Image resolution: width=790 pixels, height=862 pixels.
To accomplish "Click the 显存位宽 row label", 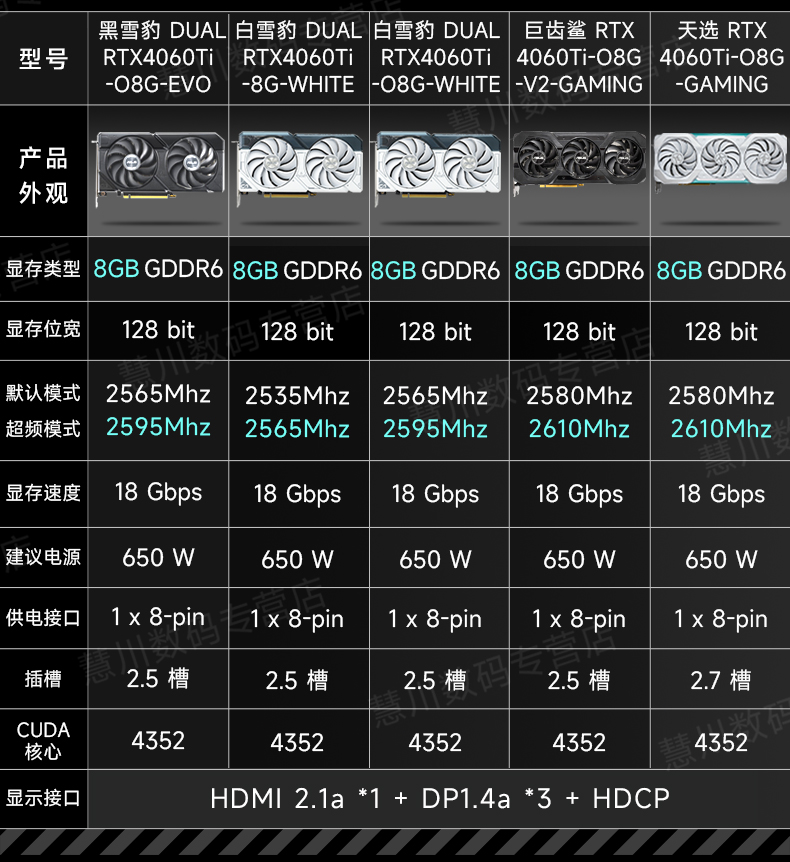I will pos(43,329).
